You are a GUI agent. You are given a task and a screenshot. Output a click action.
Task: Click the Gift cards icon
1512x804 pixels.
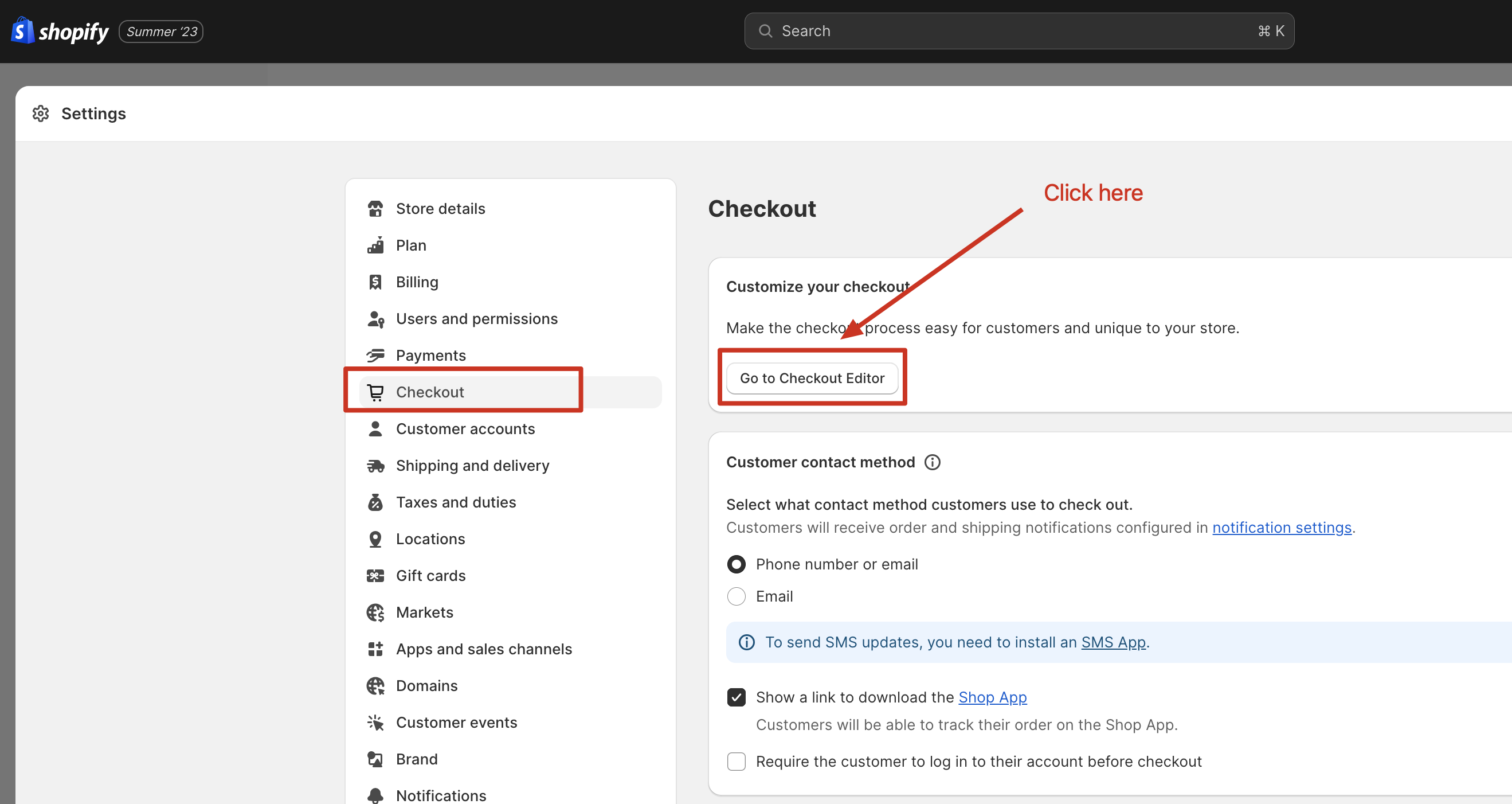[375, 576]
